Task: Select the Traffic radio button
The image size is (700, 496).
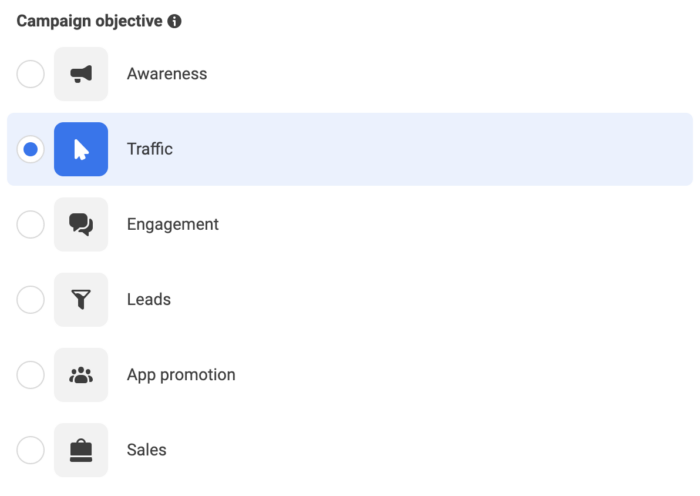Action: [x=30, y=149]
